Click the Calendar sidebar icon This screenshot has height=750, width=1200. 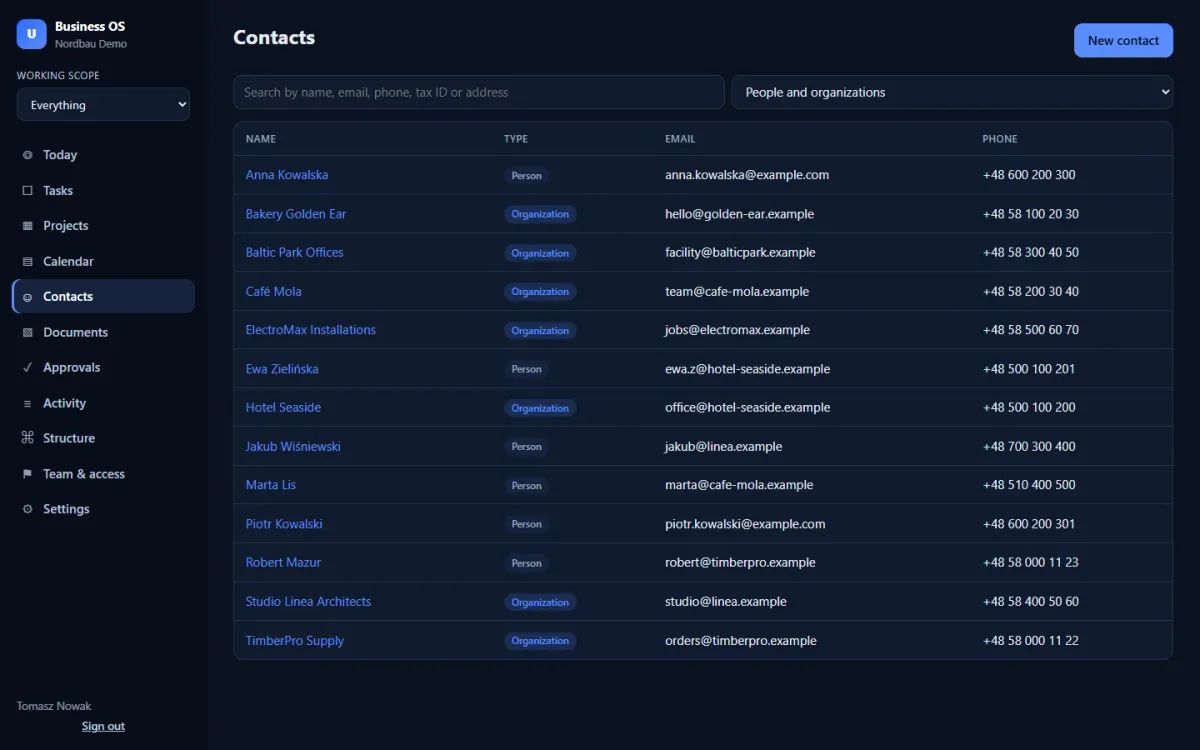27,261
